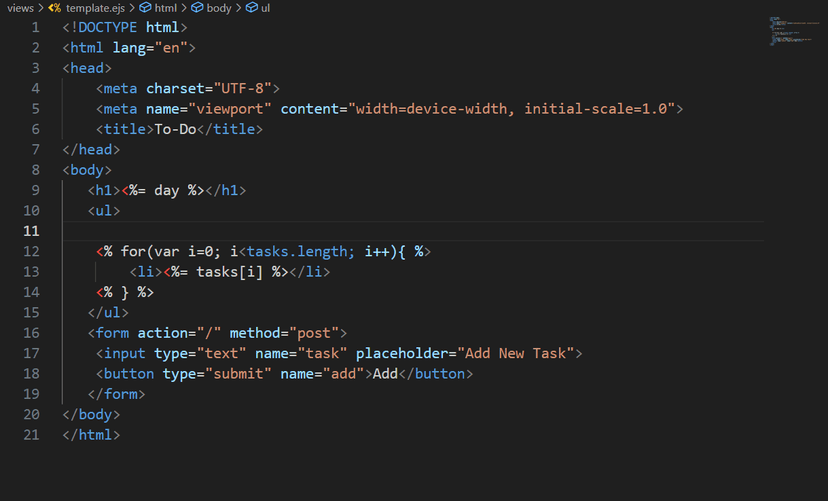Open the html breadcrumb segment
Viewport: 828px width, 501px height.
point(166,8)
